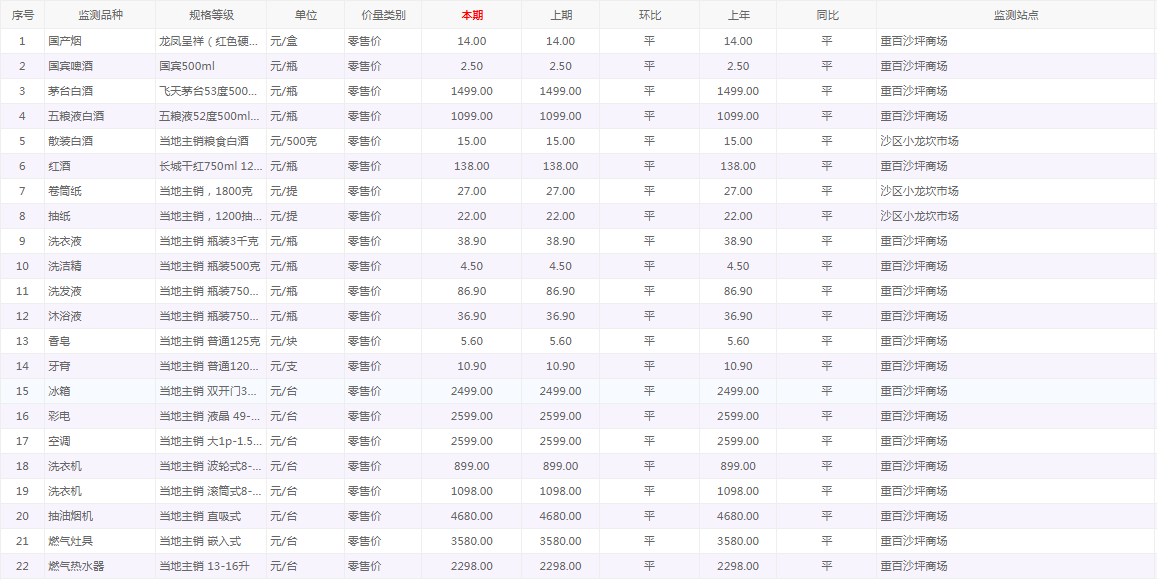Image resolution: width=1157 pixels, height=580 pixels.
Task: Click the 价格类别 column header
Action: point(383,15)
